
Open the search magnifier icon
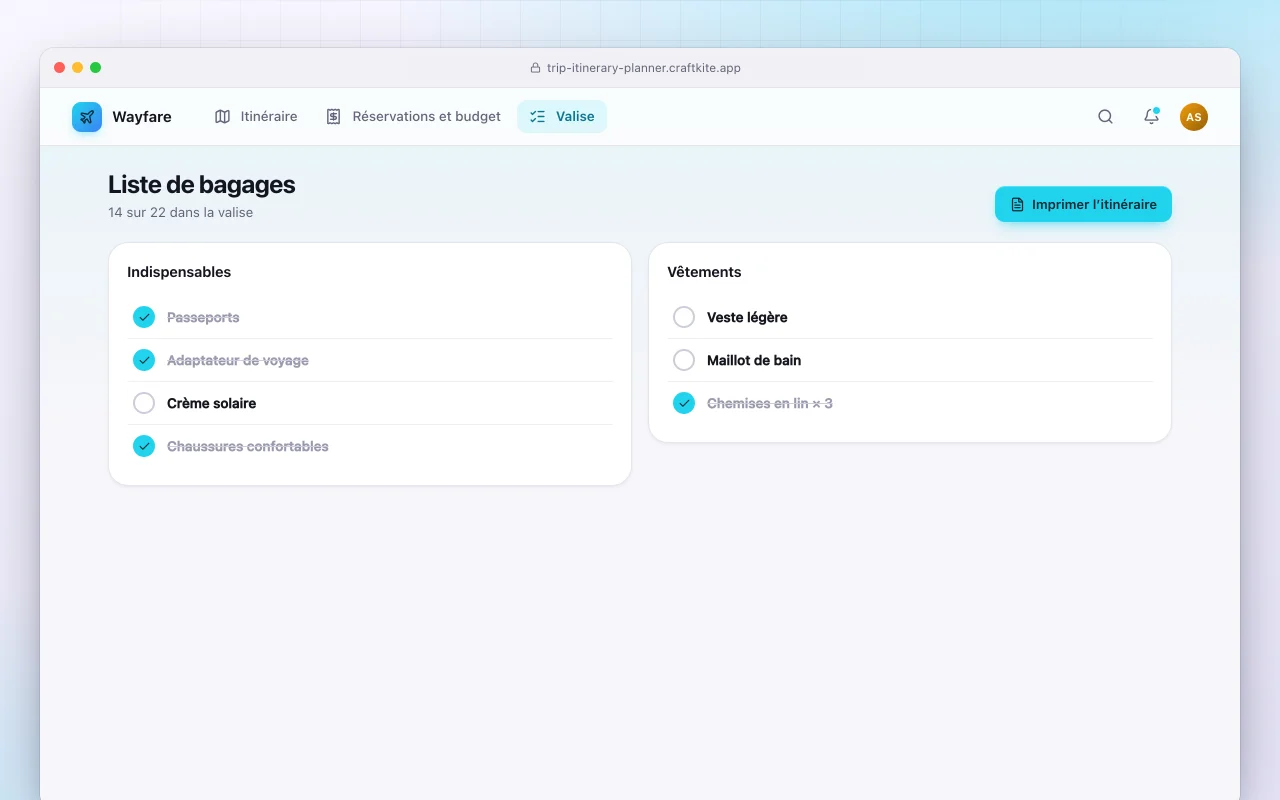click(x=1105, y=117)
